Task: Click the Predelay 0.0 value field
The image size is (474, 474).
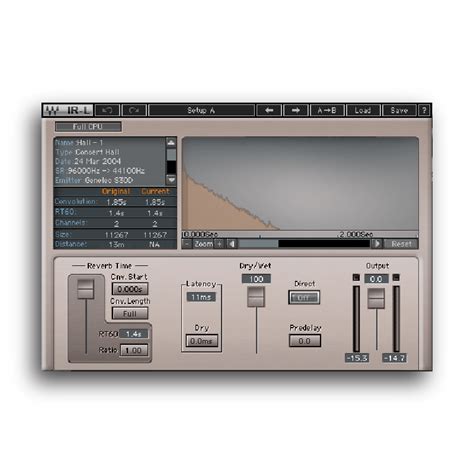Action: point(305,341)
